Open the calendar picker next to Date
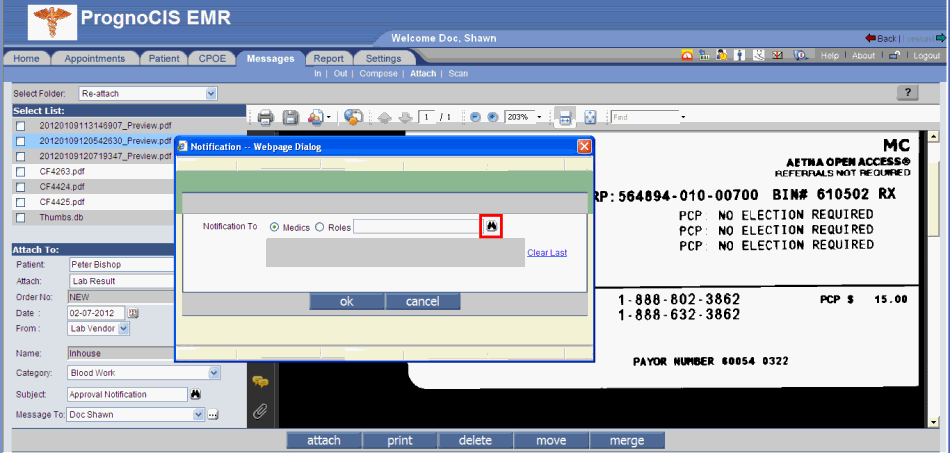Viewport: 950px width, 453px height. (x=134, y=313)
